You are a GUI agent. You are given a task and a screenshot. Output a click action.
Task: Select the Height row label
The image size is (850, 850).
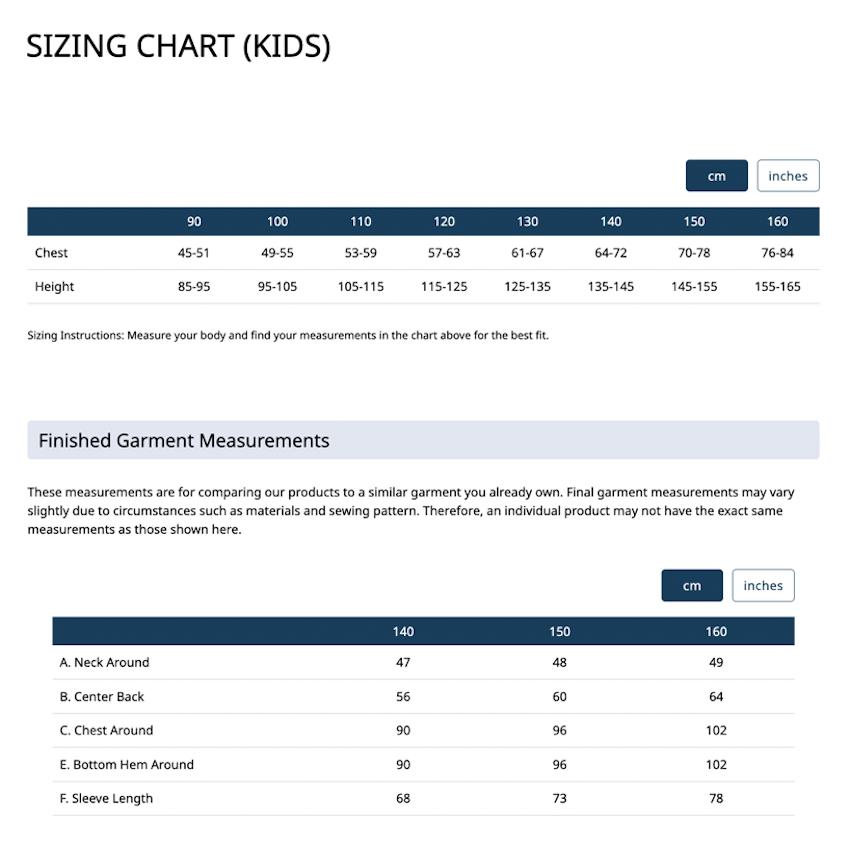point(54,287)
